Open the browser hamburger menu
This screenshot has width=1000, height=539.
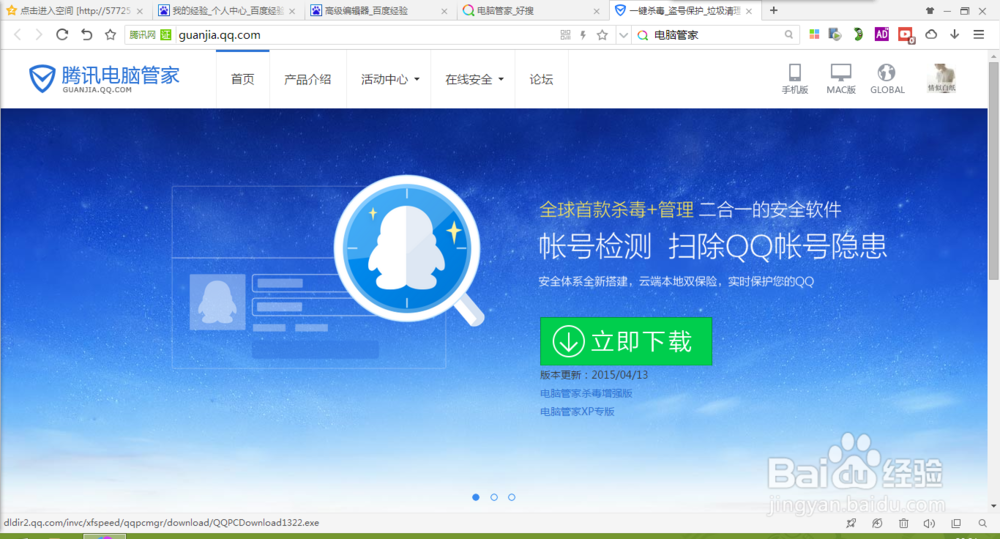point(978,34)
